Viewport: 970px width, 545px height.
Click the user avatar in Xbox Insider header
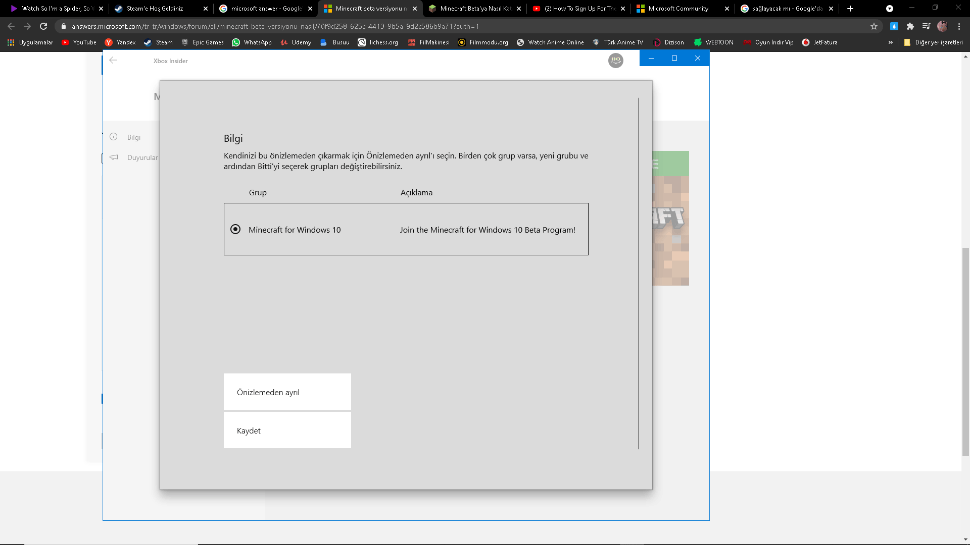pos(616,60)
